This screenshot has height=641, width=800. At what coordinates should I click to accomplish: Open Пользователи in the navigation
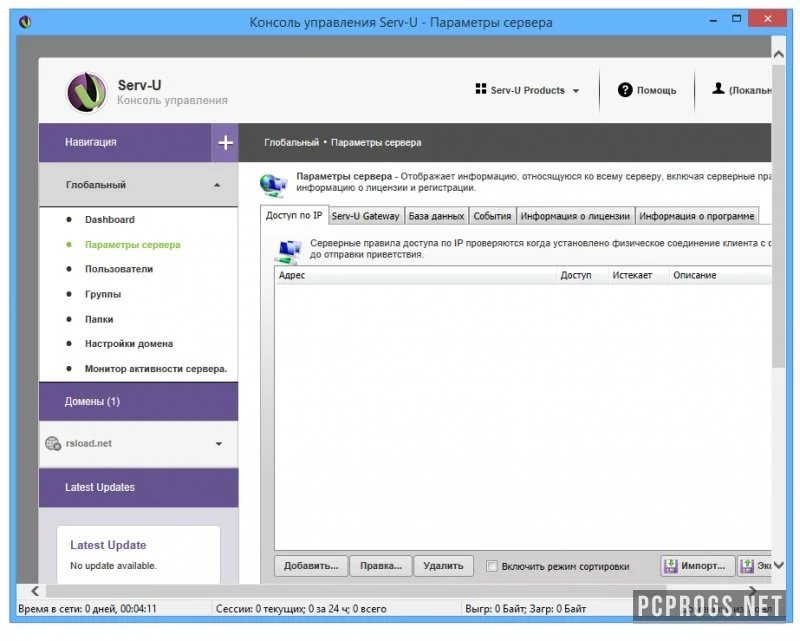tap(119, 269)
